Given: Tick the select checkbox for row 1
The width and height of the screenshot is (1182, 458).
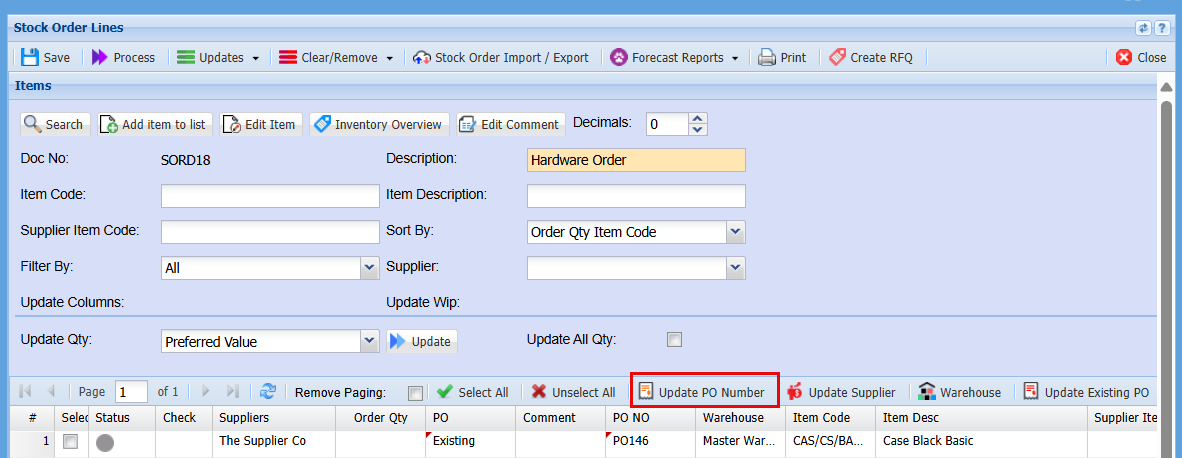Looking at the screenshot, I should click(x=70, y=442).
